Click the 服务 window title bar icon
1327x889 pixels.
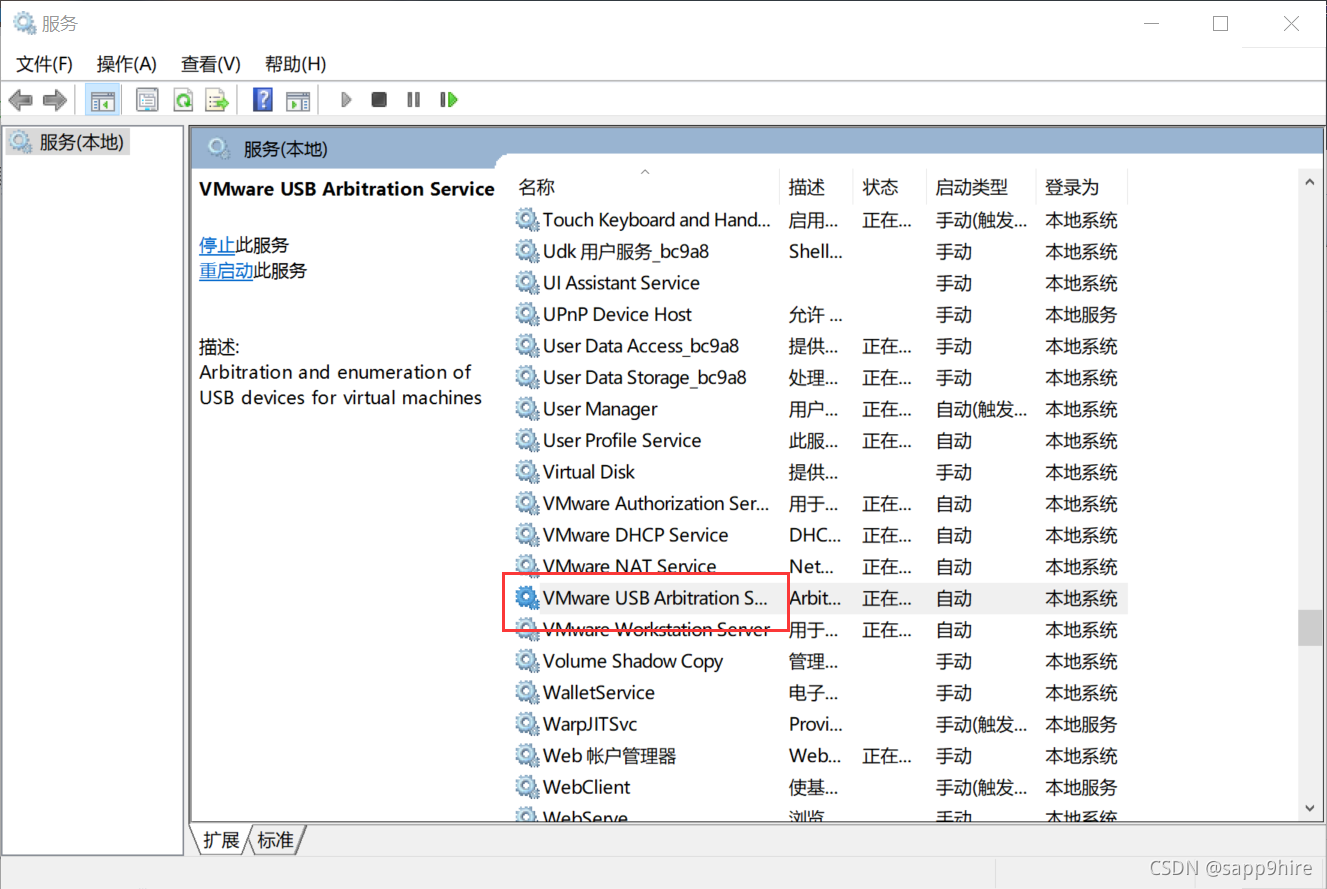24,22
